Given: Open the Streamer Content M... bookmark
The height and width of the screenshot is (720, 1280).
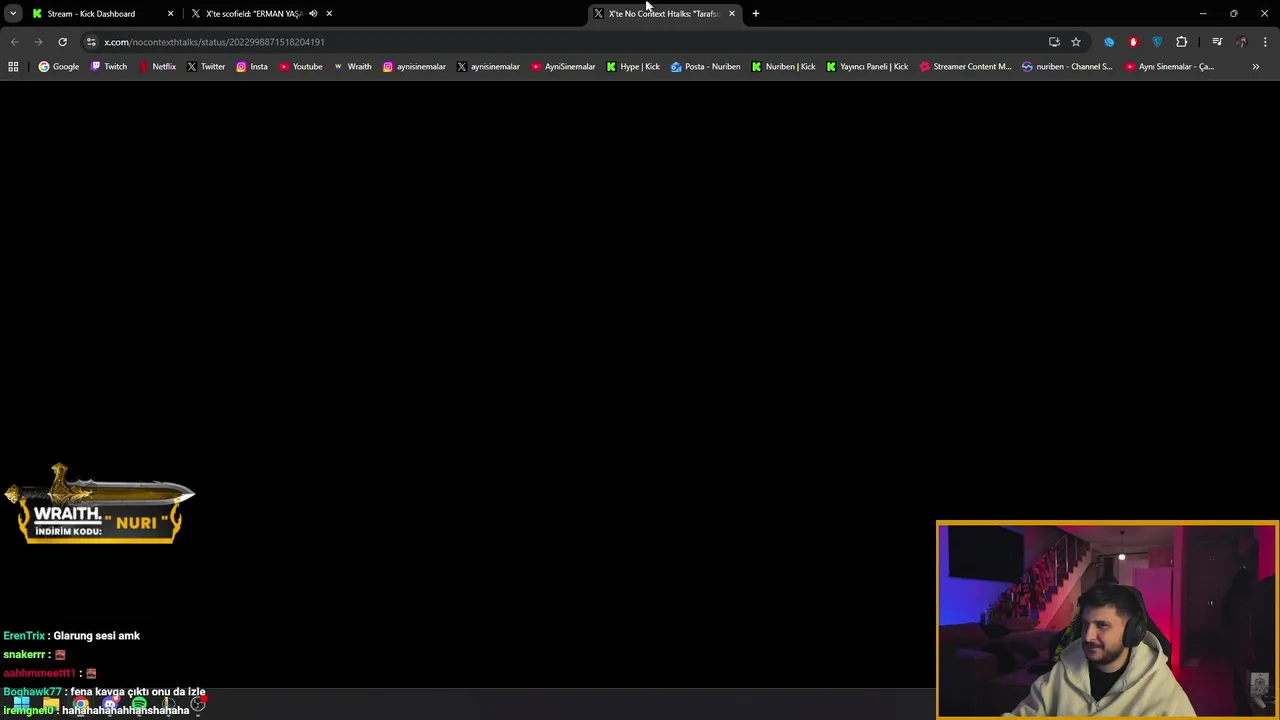Looking at the screenshot, I should click(x=965, y=67).
